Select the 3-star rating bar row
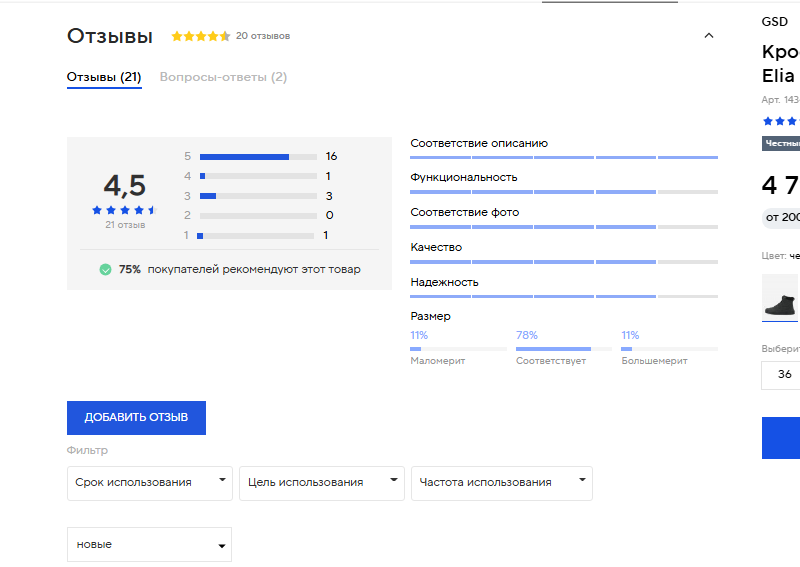 pos(258,196)
